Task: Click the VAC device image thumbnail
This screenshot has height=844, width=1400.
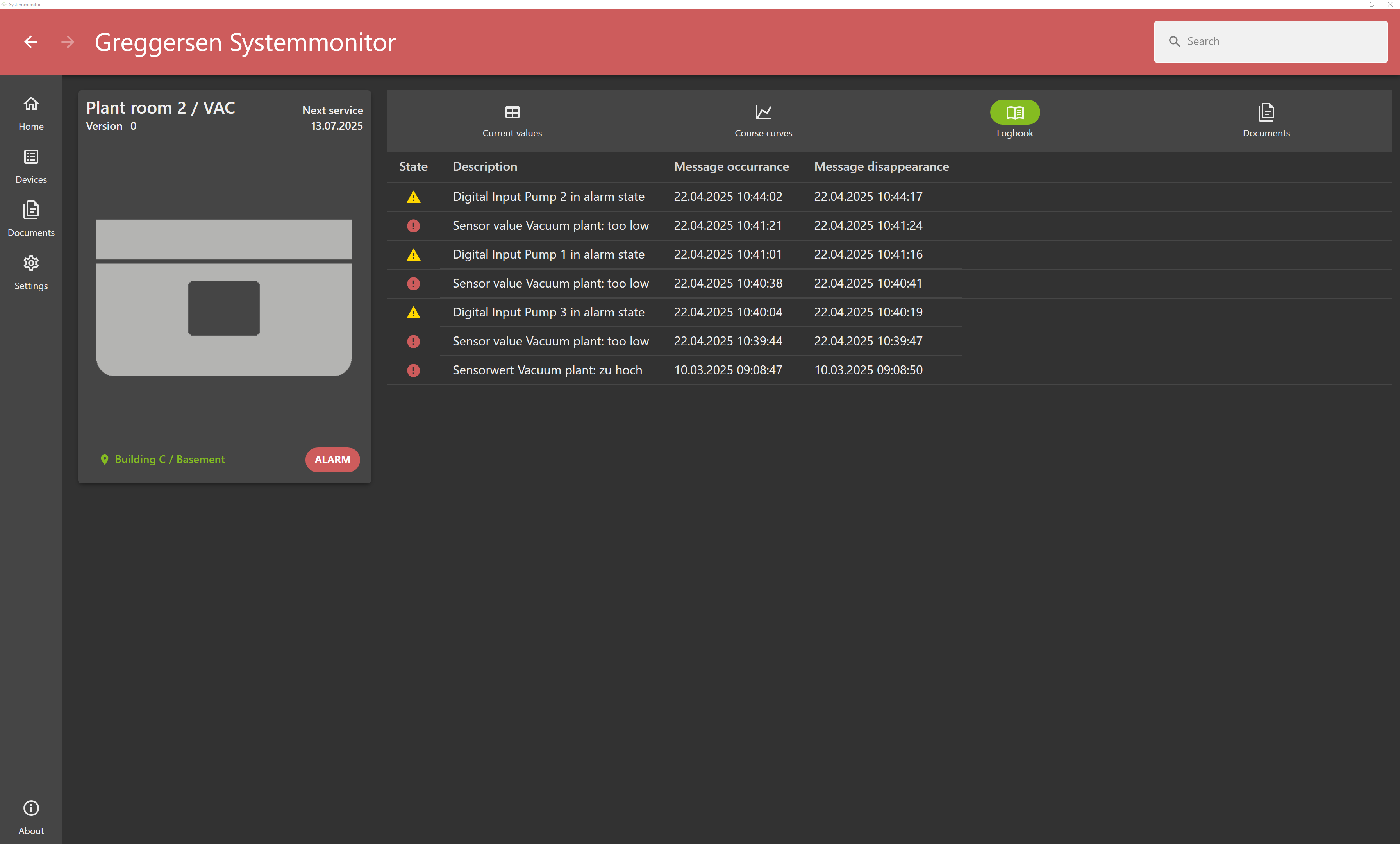Action: [x=224, y=297]
